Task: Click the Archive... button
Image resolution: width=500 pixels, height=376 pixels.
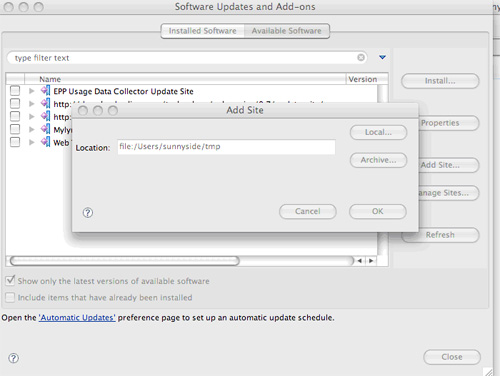Action: coord(378,160)
